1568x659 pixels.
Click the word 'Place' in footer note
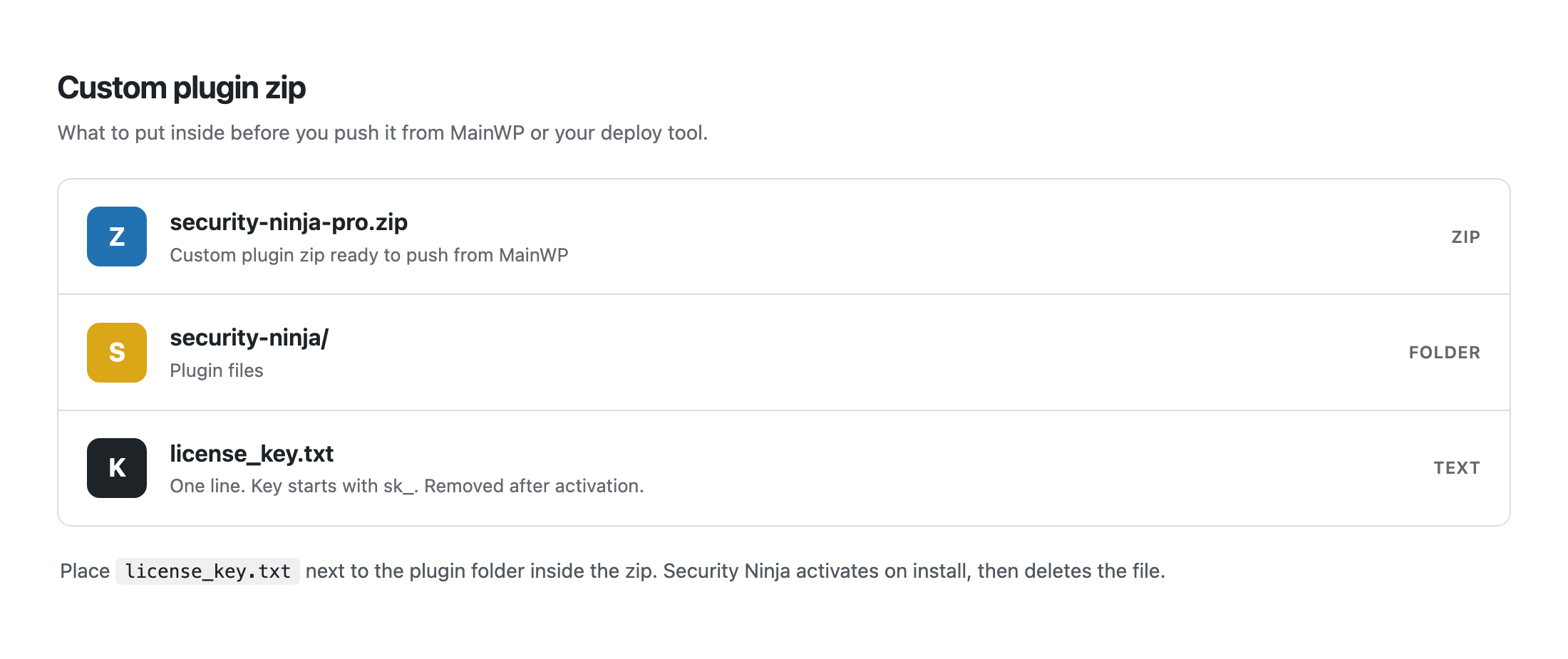point(85,571)
